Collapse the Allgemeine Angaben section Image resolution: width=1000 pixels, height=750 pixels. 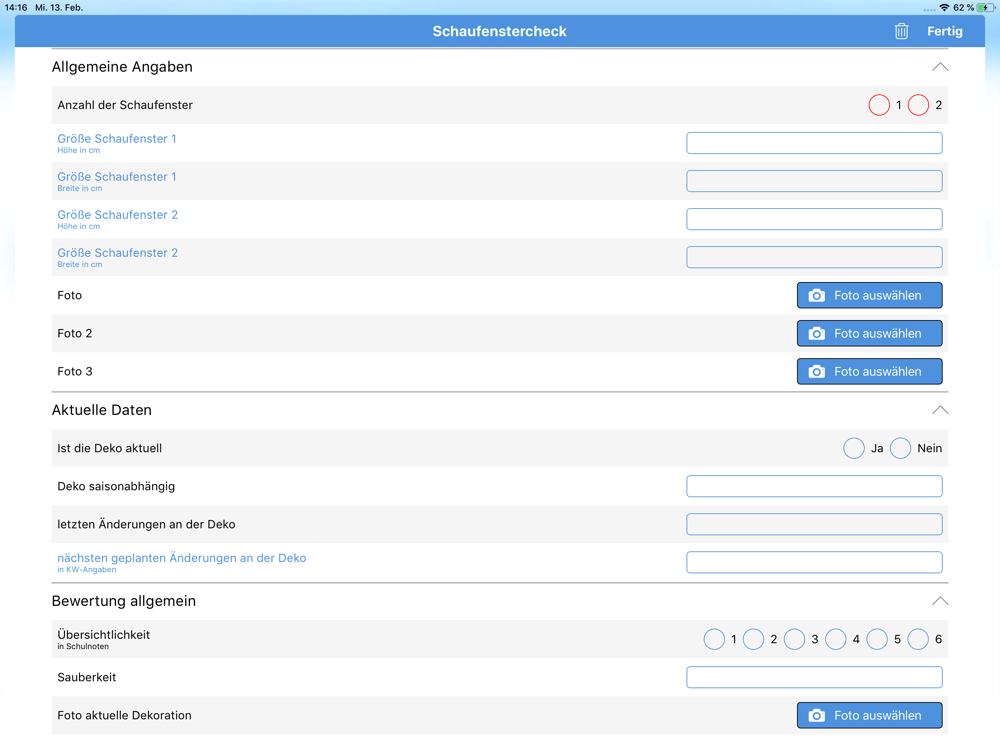940,67
